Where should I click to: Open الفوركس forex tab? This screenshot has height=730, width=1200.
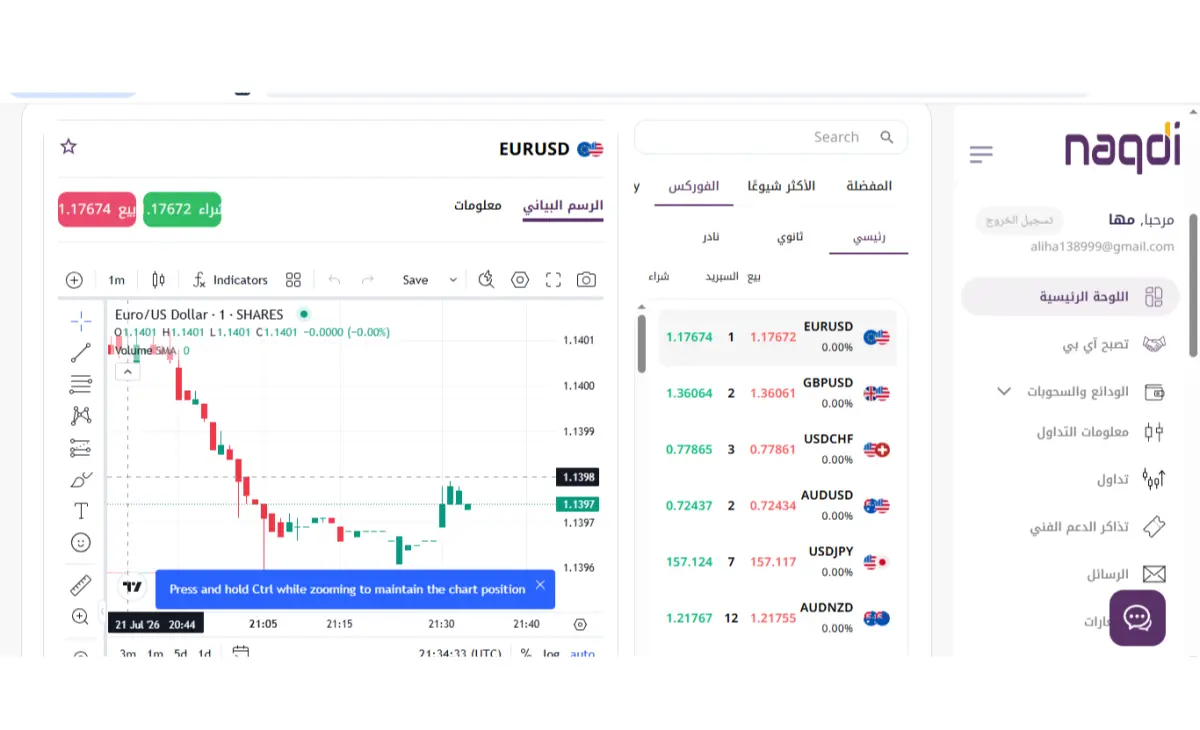(x=694, y=187)
